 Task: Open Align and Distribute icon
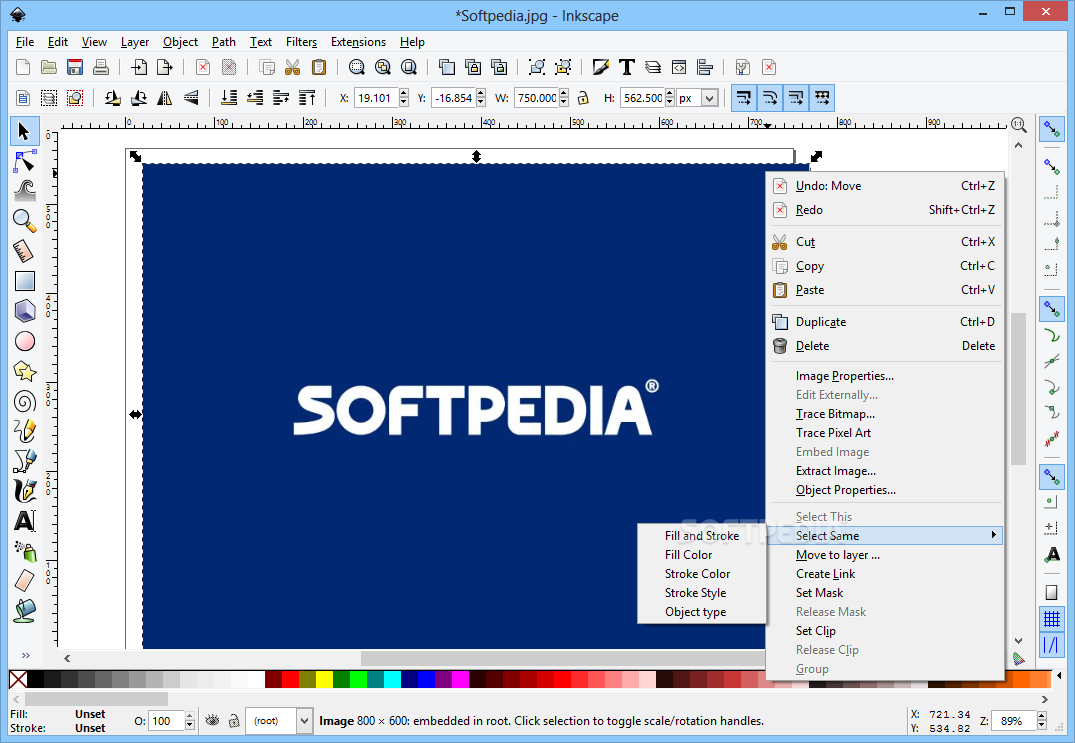(705, 67)
